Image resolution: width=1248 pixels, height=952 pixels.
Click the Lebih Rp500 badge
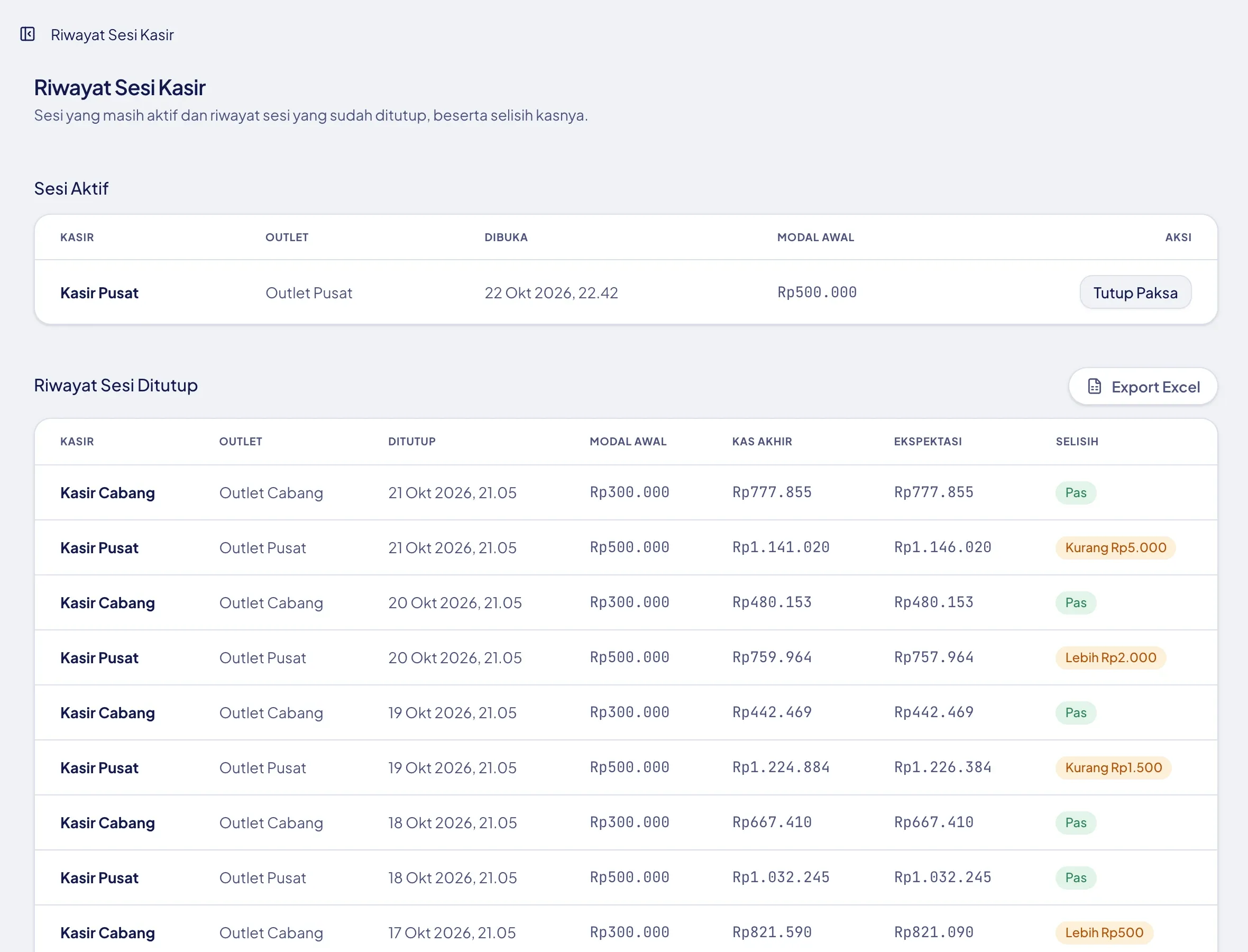(x=1104, y=932)
